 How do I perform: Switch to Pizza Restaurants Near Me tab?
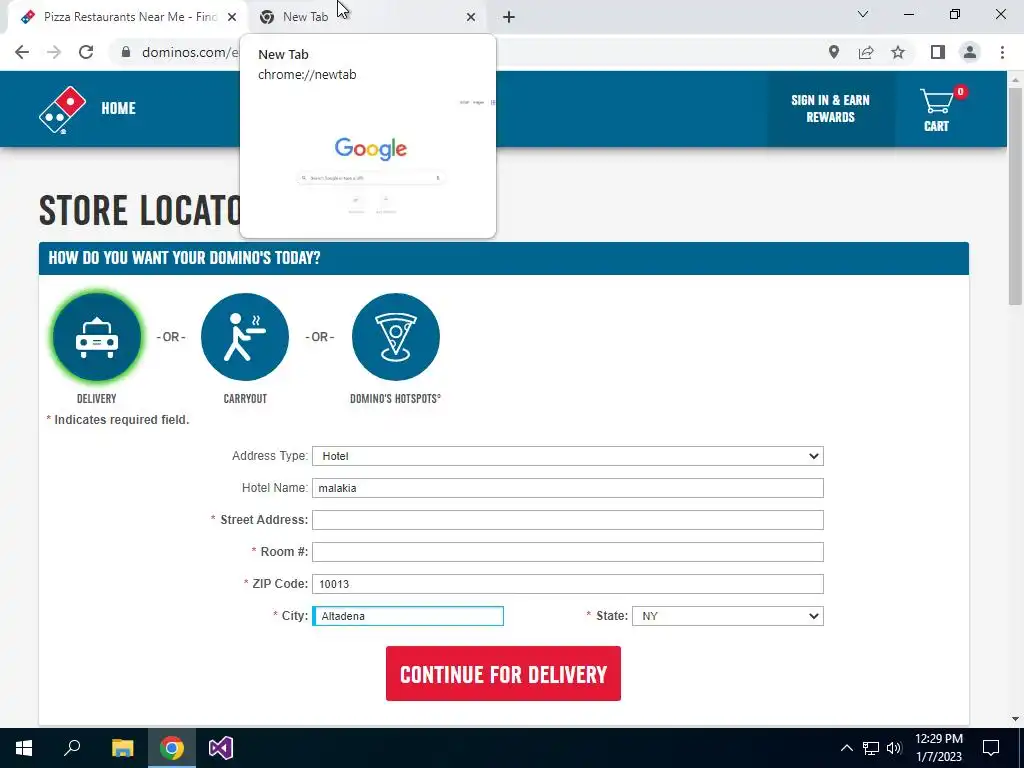tap(127, 17)
